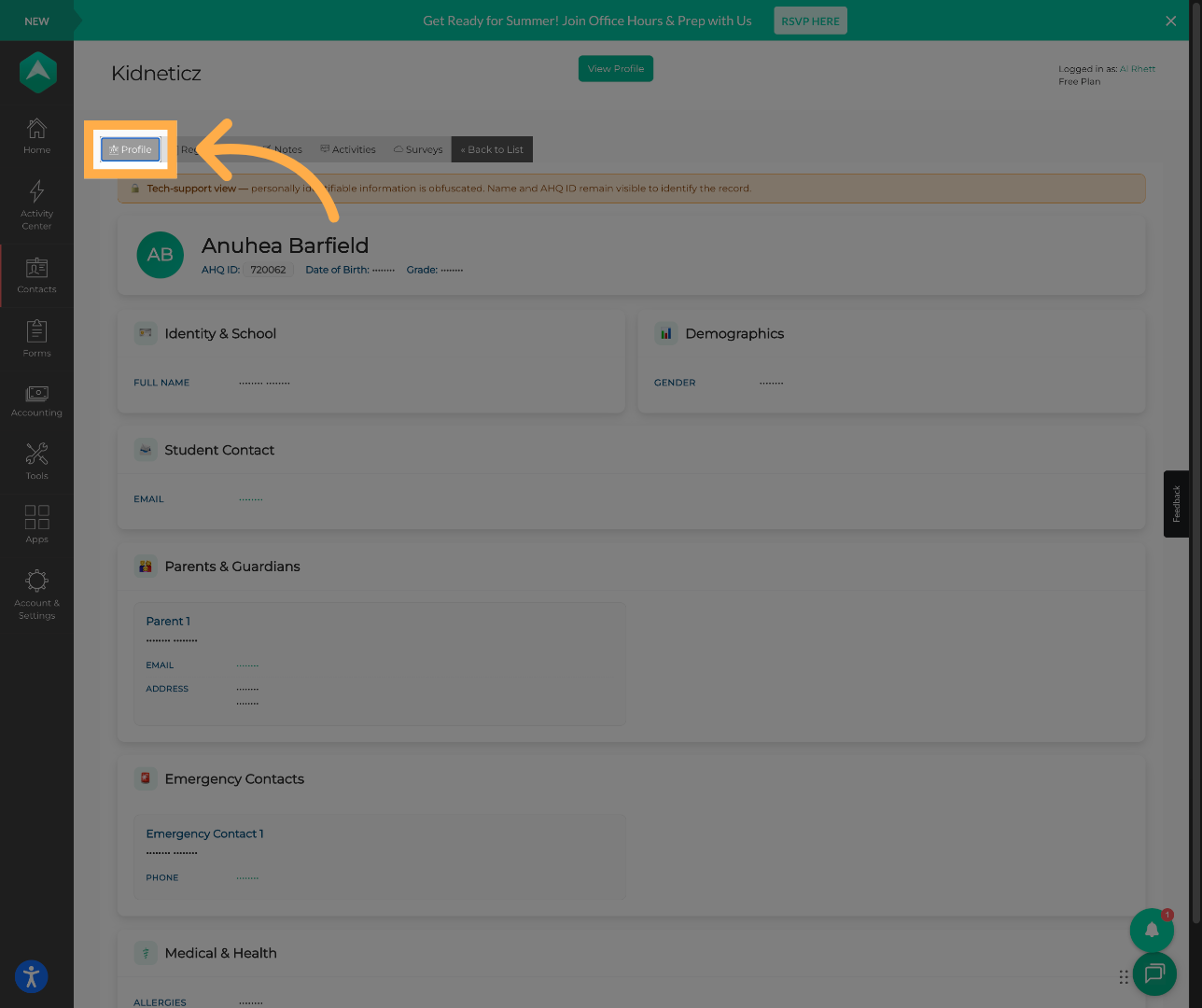1202x1008 pixels.
Task: Click the GENDER field label
Action: (x=675, y=383)
